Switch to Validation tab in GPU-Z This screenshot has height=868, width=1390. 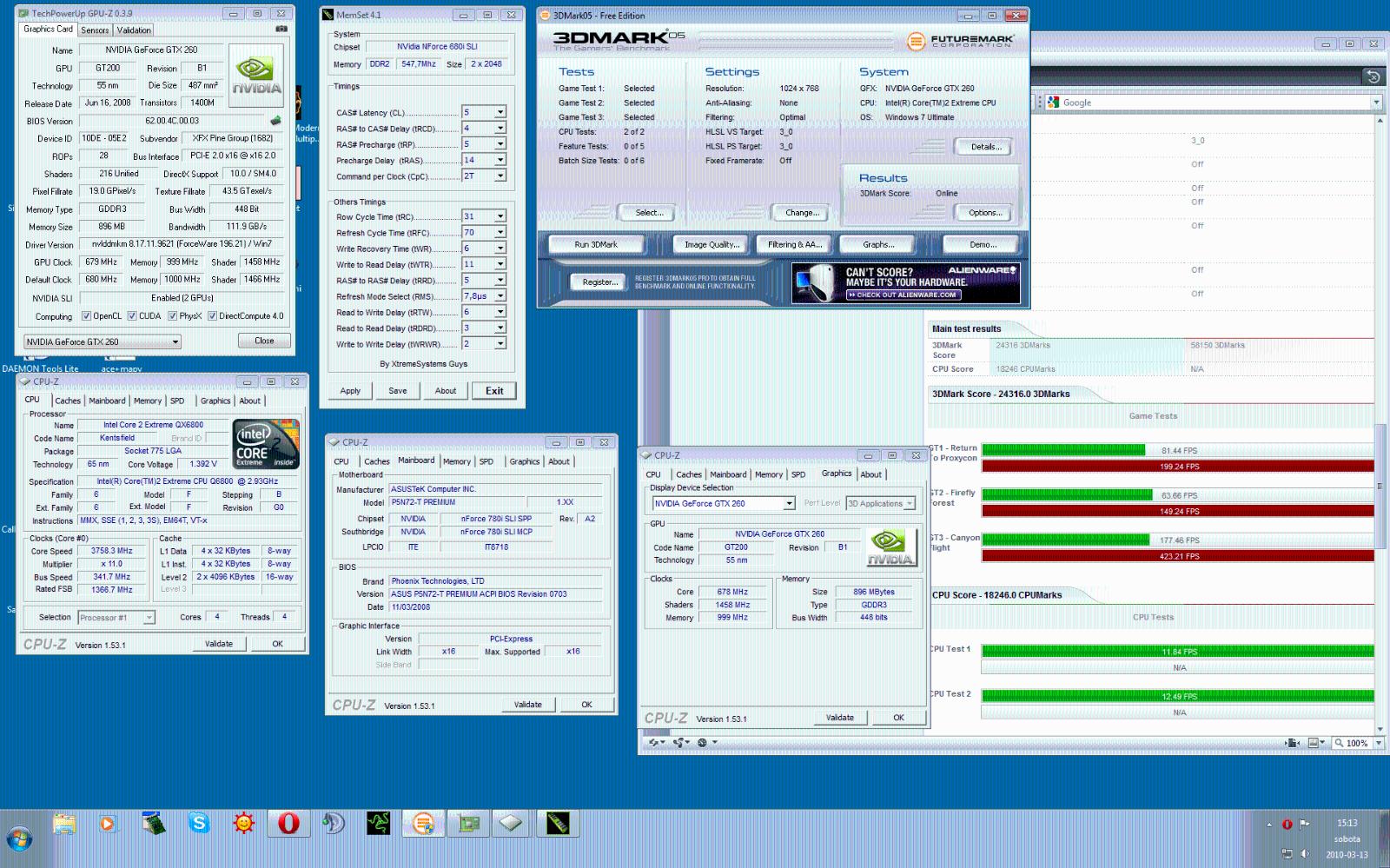pyautogui.click(x=134, y=30)
